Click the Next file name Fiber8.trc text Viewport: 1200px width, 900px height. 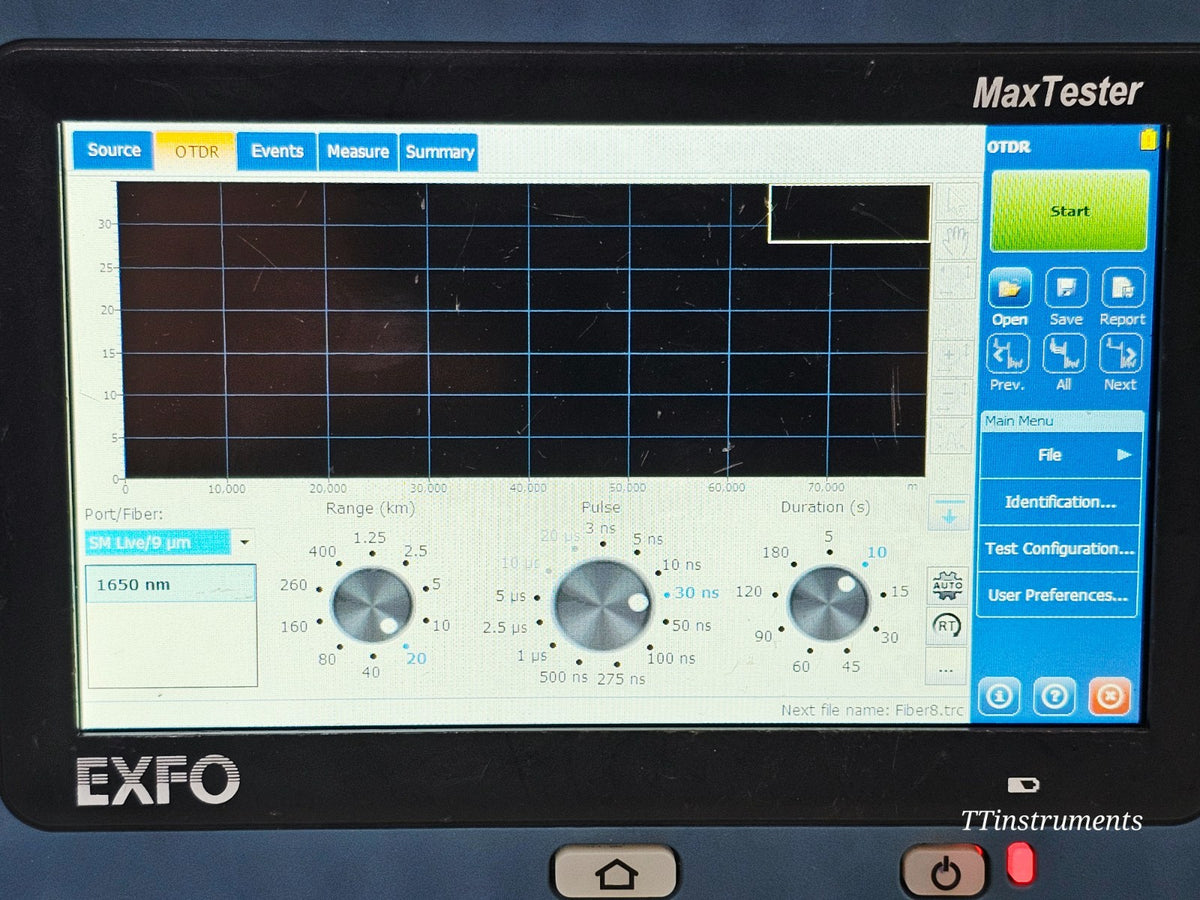click(x=873, y=710)
